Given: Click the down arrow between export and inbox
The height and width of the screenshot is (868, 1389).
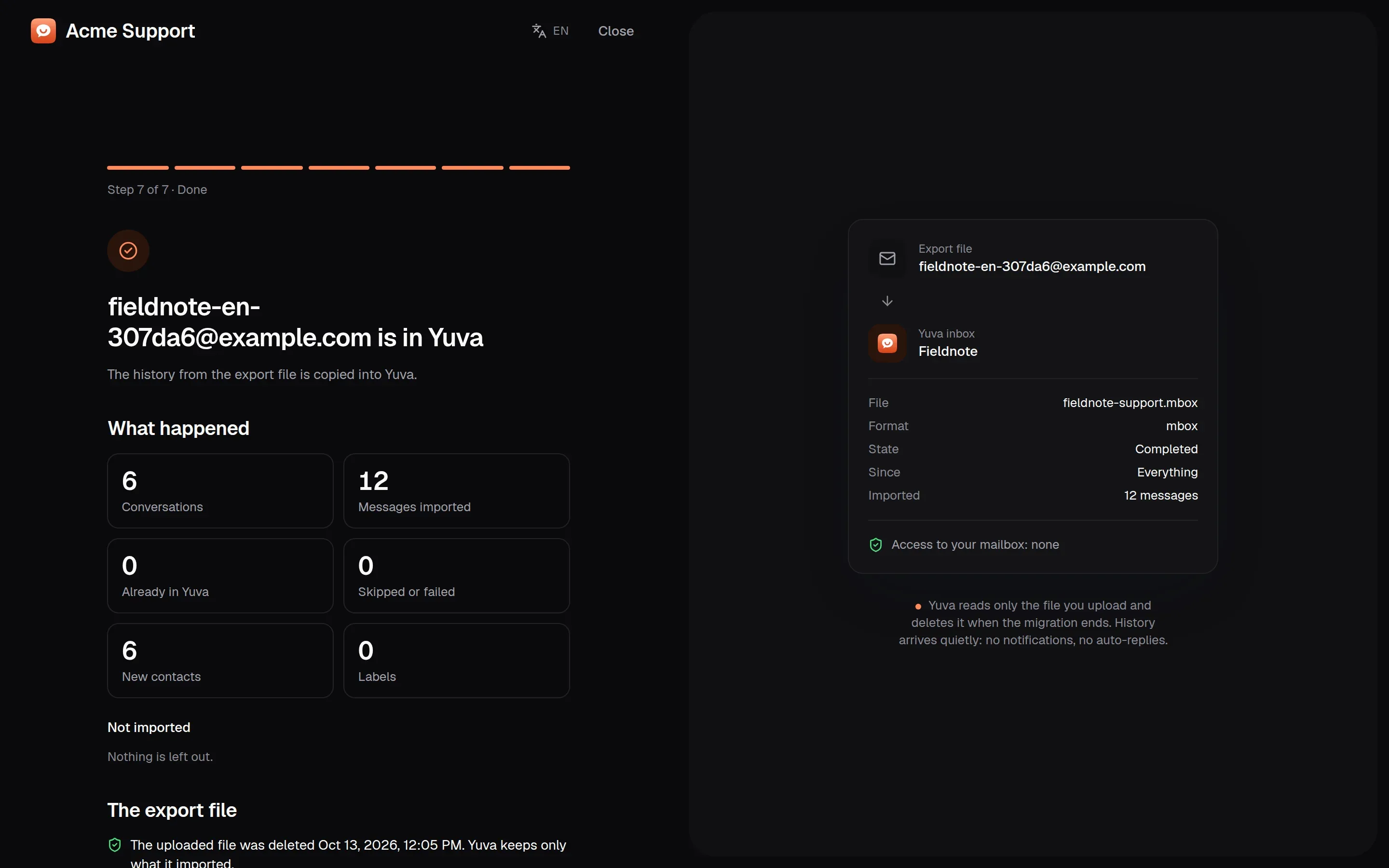Looking at the screenshot, I should [887, 301].
